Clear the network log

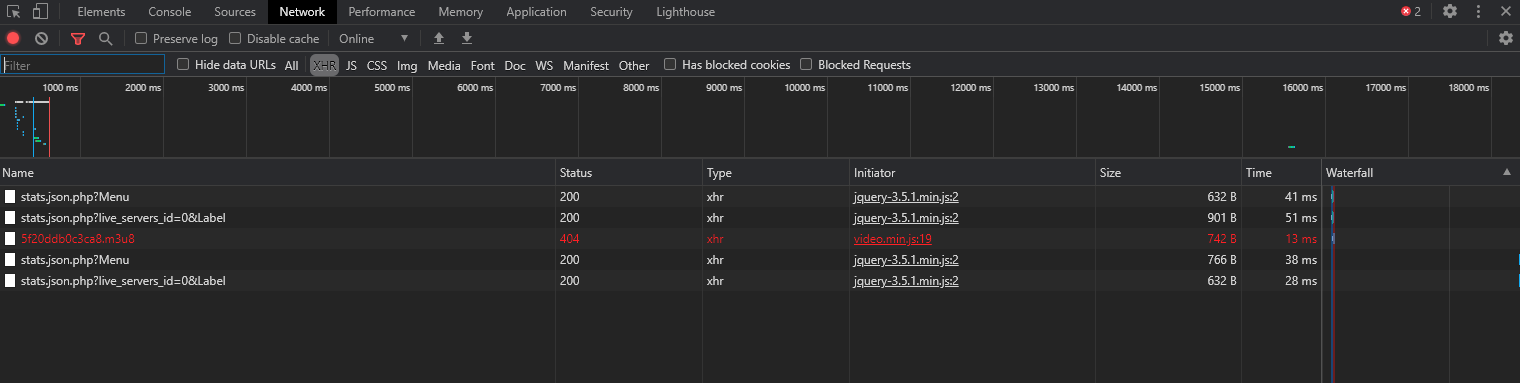(41, 38)
